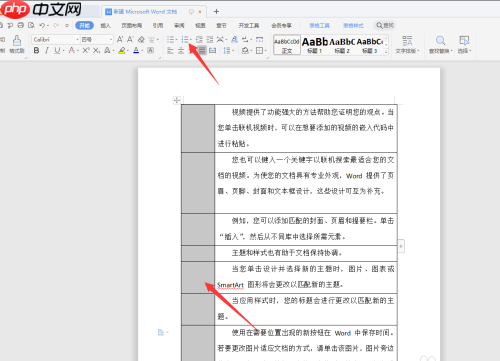This screenshot has height=361, width=500.
Task: Customize quick access toolbar dropdown
Action: click(x=67, y=25)
